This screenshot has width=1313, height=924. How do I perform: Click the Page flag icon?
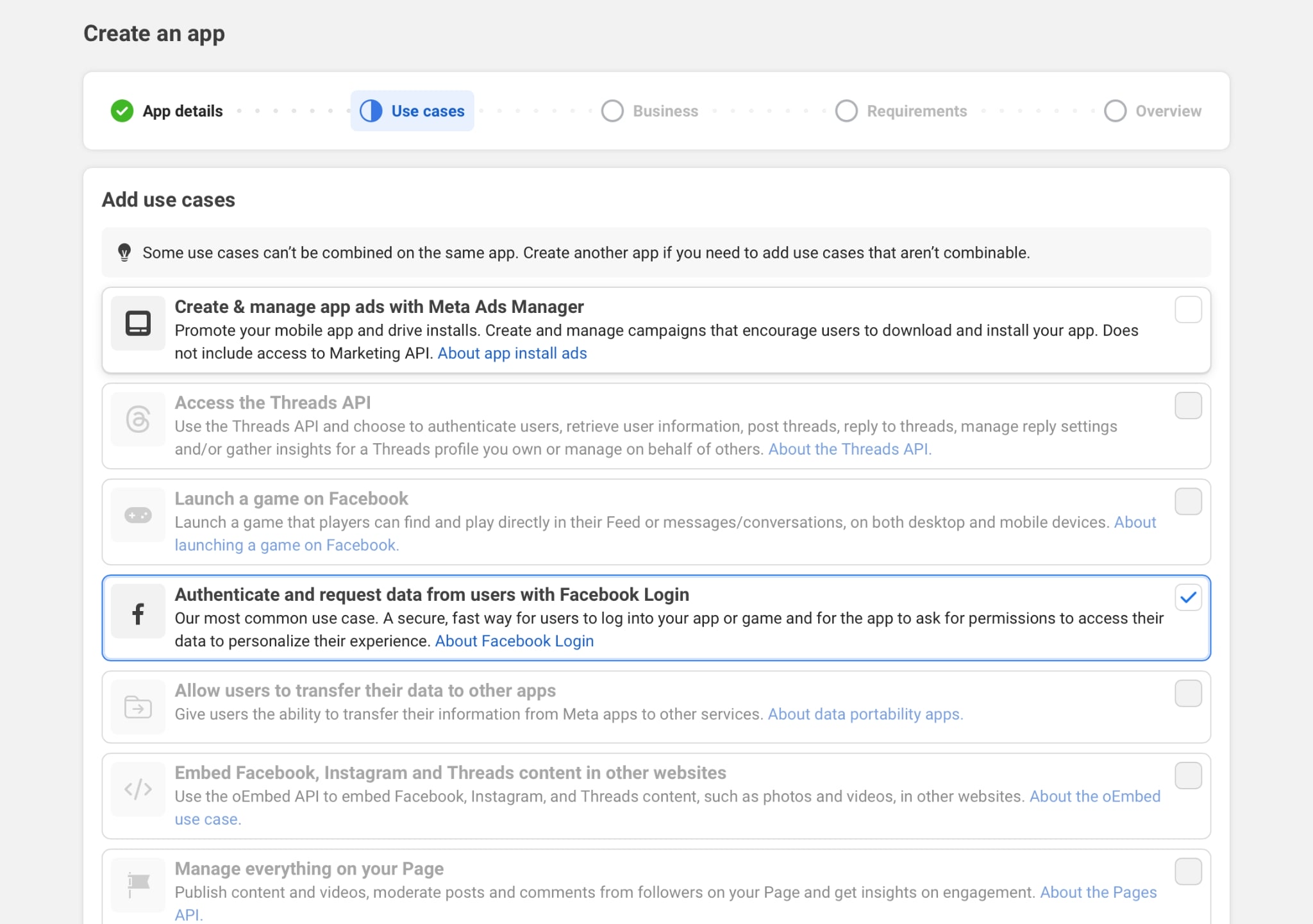pyautogui.click(x=138, y=885)
